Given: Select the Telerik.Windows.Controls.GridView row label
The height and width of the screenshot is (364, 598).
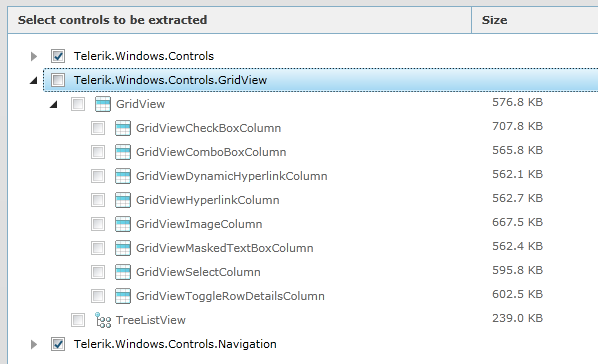Looking at the screenshot, I should 170,80.
